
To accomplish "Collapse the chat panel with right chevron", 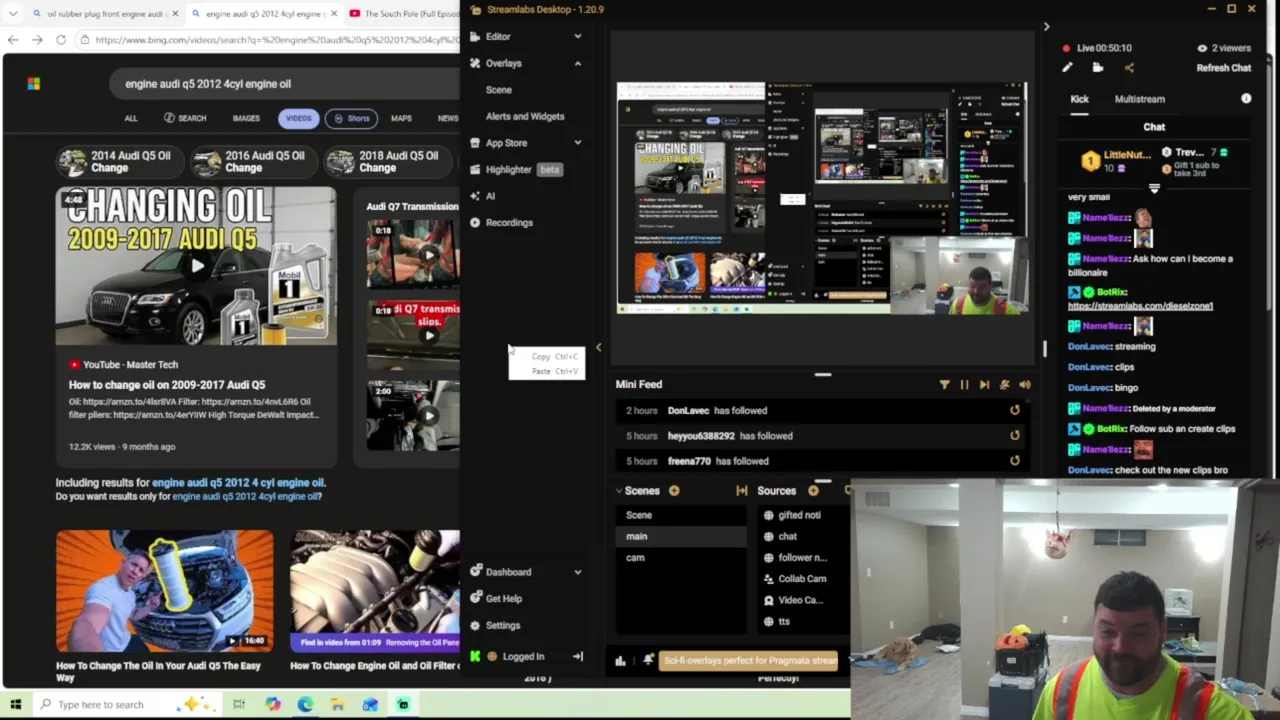I will pyautogui.click(x=1046, y=27).
